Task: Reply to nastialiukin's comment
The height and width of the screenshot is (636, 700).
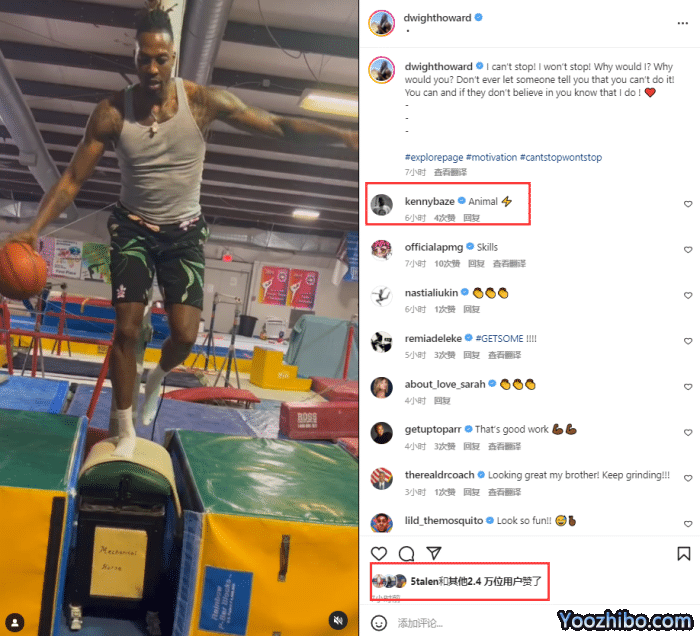Action: pos(471,309)
